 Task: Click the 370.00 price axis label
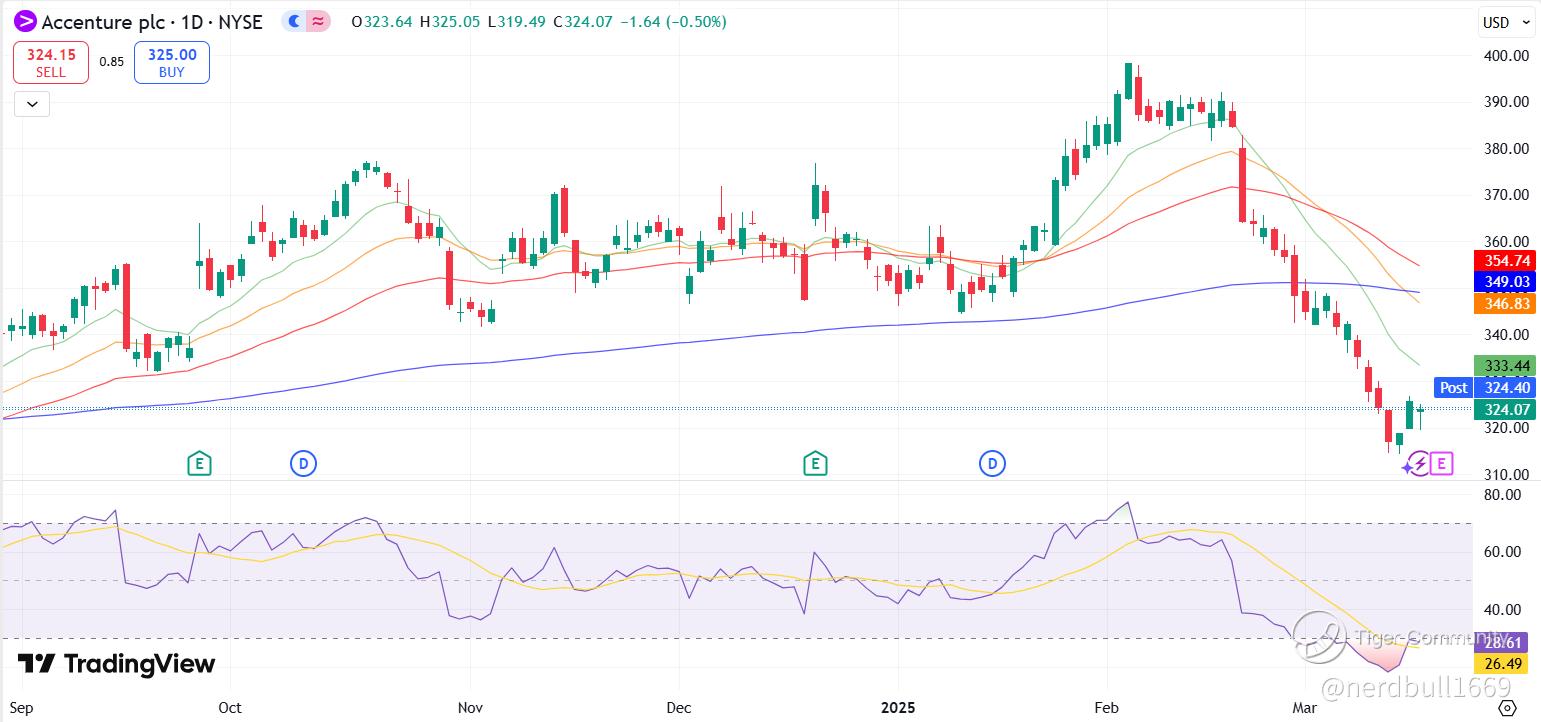[1506, 195]
